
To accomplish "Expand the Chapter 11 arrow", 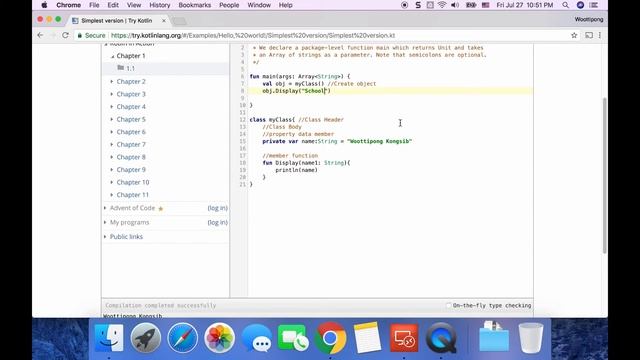I will coord(111,195).
